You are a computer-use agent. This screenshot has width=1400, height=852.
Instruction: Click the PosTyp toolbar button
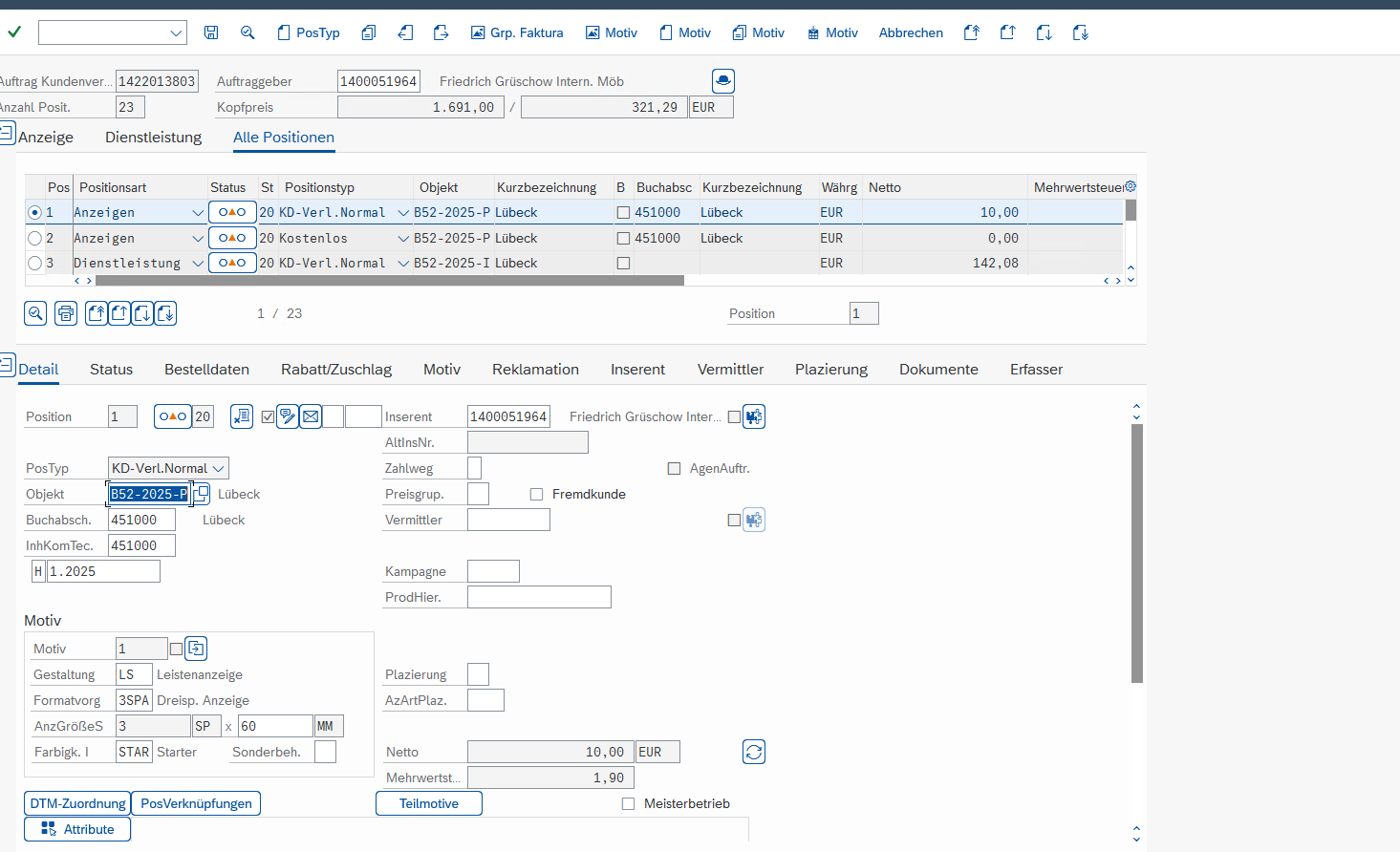click(309, 32)
